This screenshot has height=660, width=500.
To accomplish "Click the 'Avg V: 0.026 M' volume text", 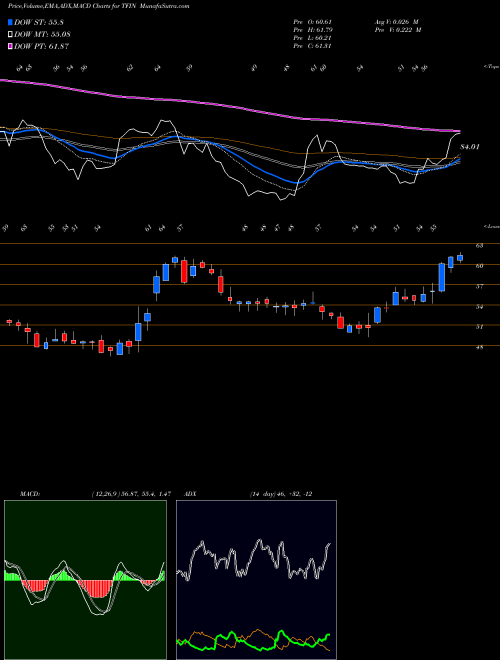I will click(x=396, y=22).
